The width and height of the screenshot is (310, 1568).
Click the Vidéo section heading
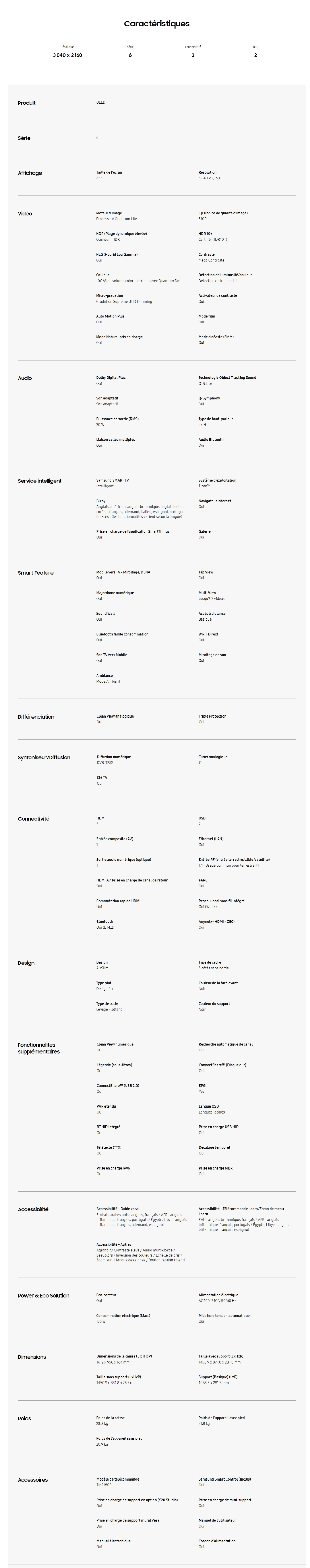25,214
